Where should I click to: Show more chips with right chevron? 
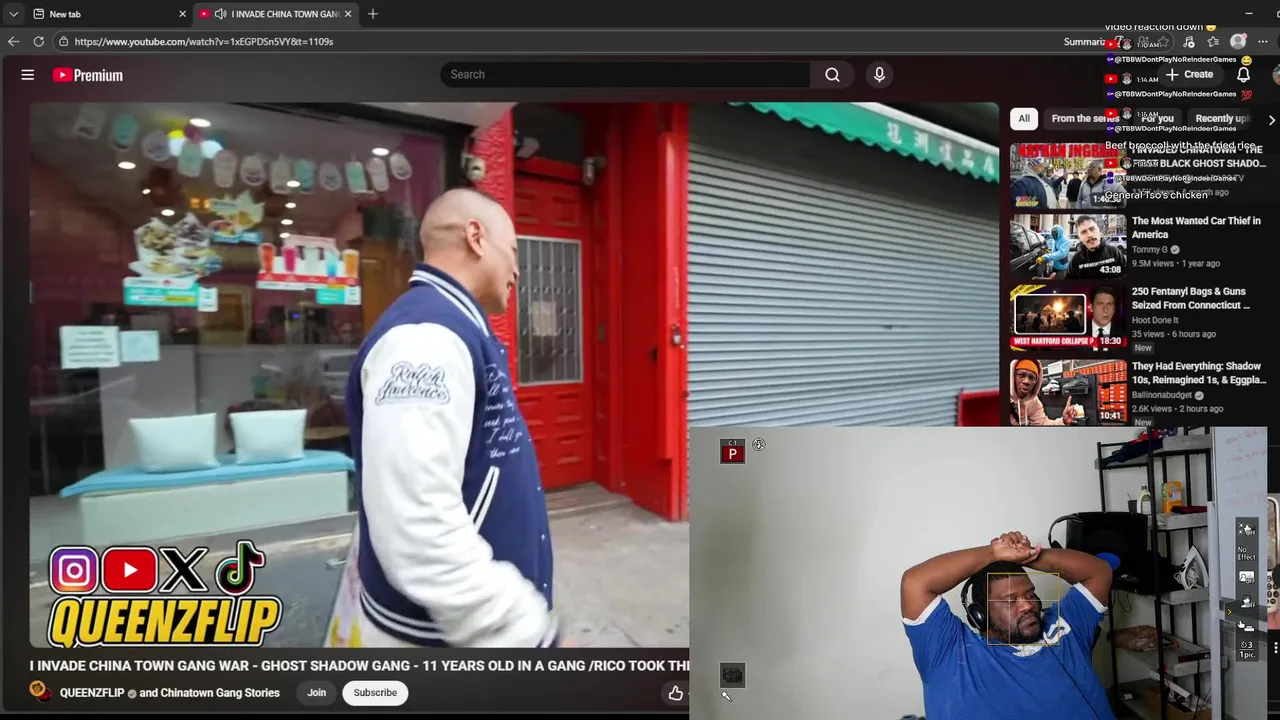pos(1271,120)
